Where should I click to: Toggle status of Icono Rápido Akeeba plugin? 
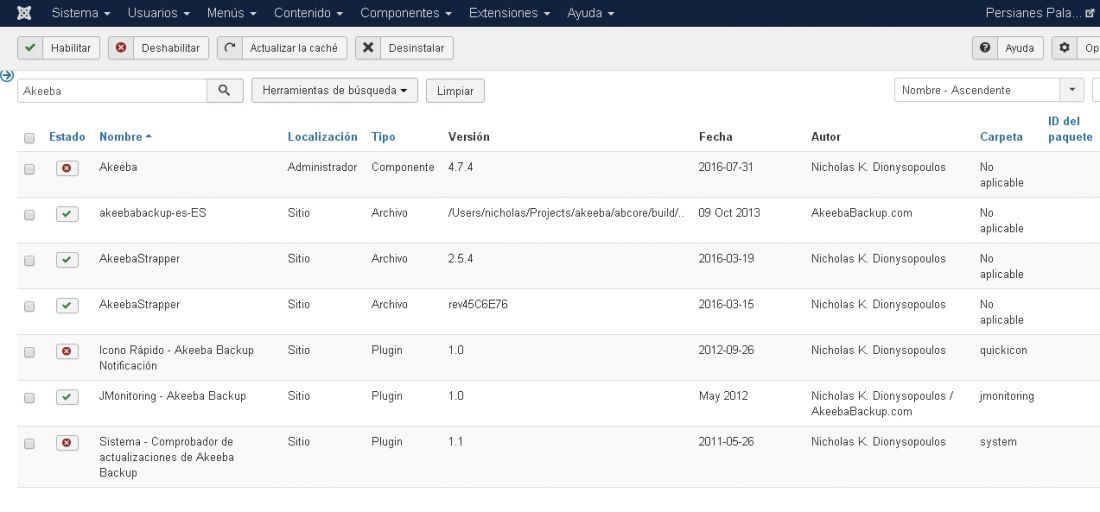click(x=67, y=351)
